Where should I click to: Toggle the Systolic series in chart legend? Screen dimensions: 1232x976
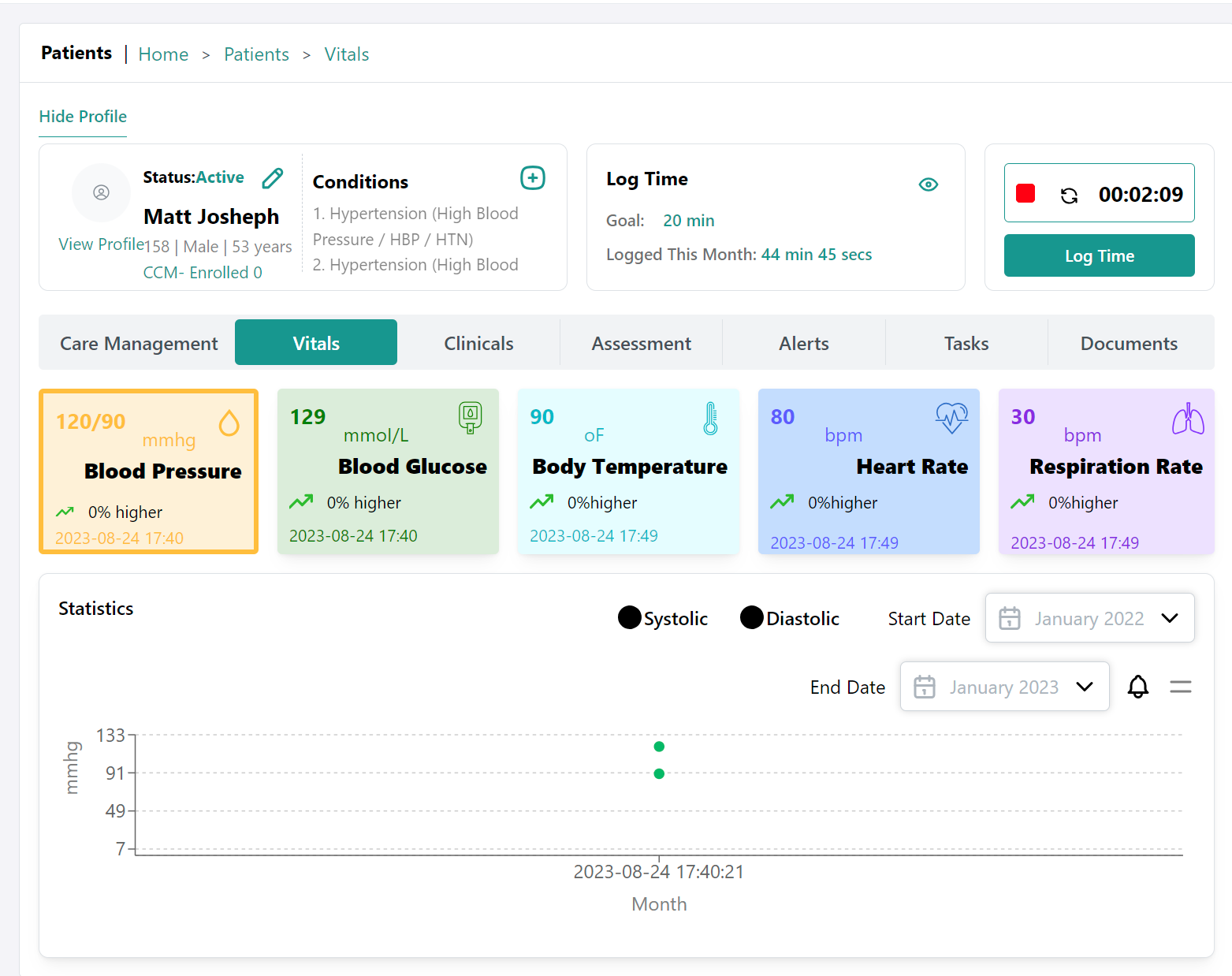click(x=663, y=618)
